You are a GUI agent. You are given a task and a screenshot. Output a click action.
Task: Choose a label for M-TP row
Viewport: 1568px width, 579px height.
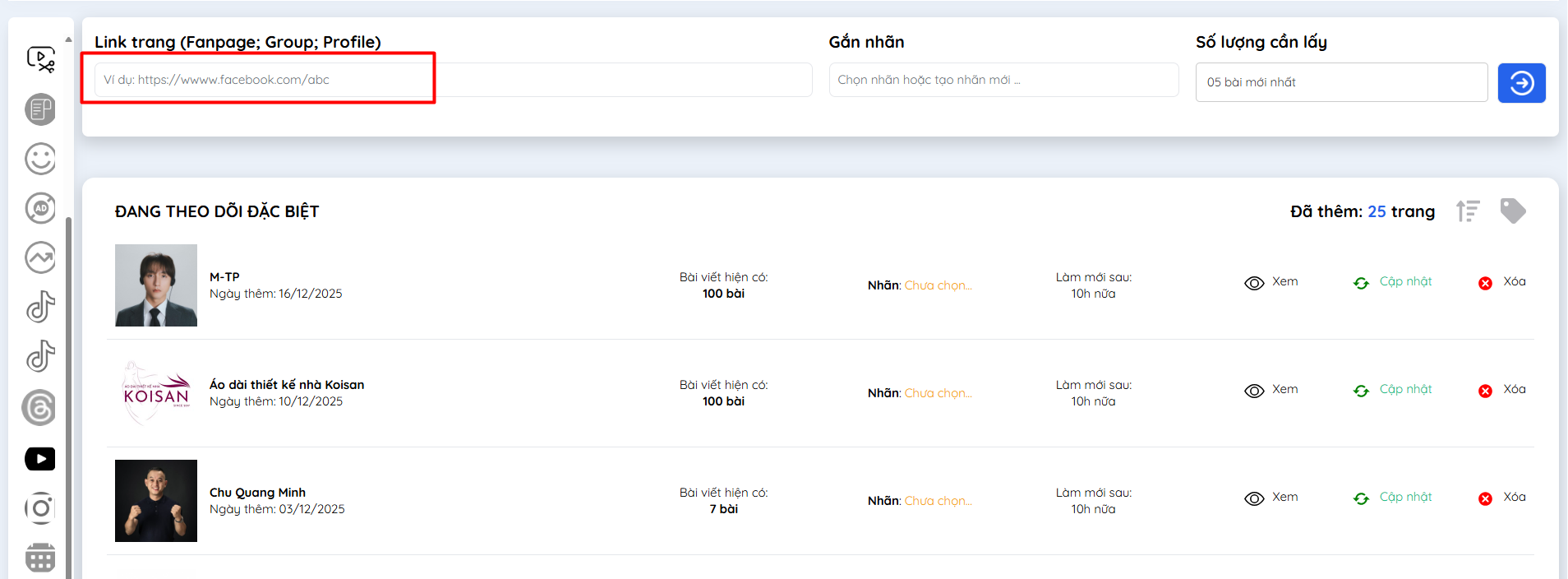pos(938,285)
